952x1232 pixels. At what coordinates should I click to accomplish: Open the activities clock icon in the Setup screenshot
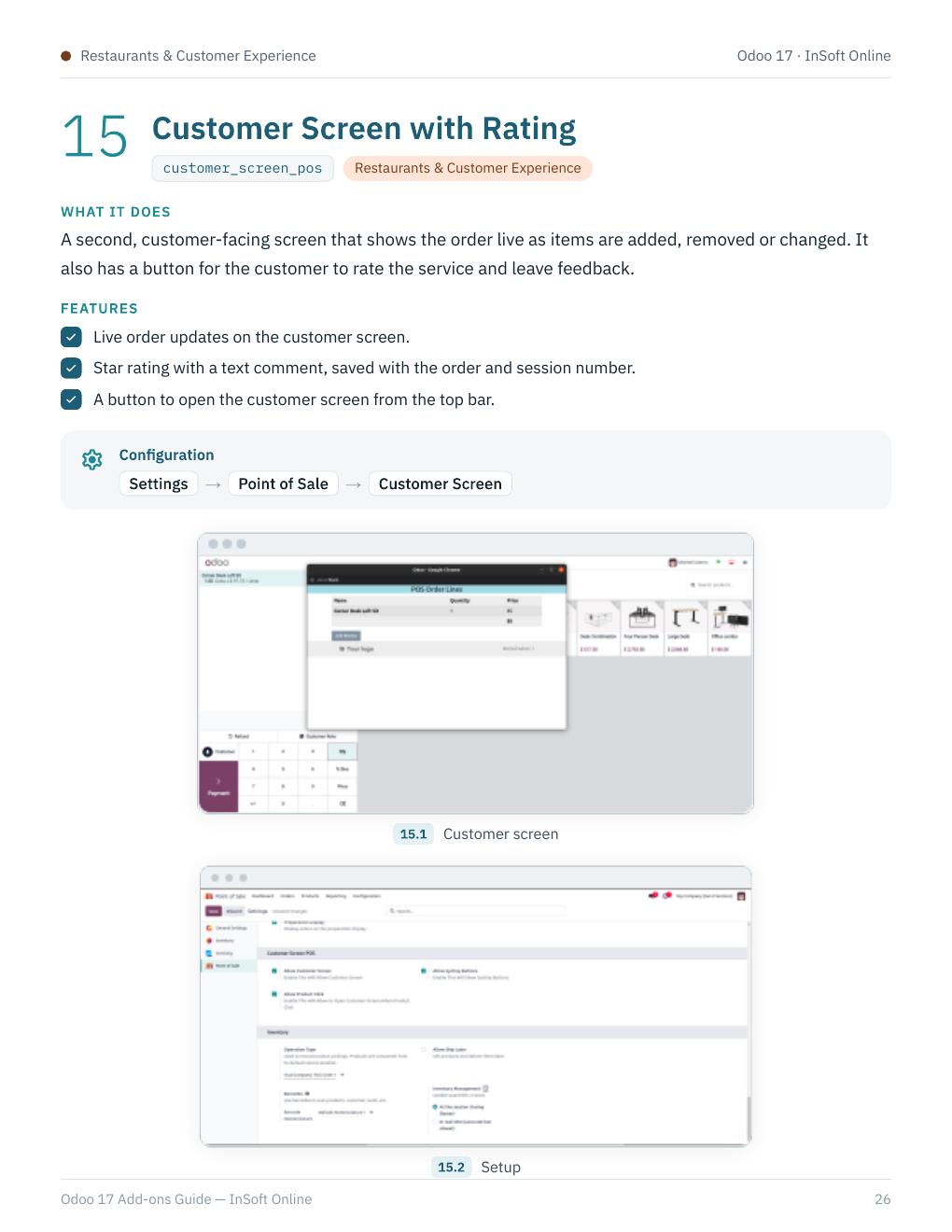tap(668, 896)
